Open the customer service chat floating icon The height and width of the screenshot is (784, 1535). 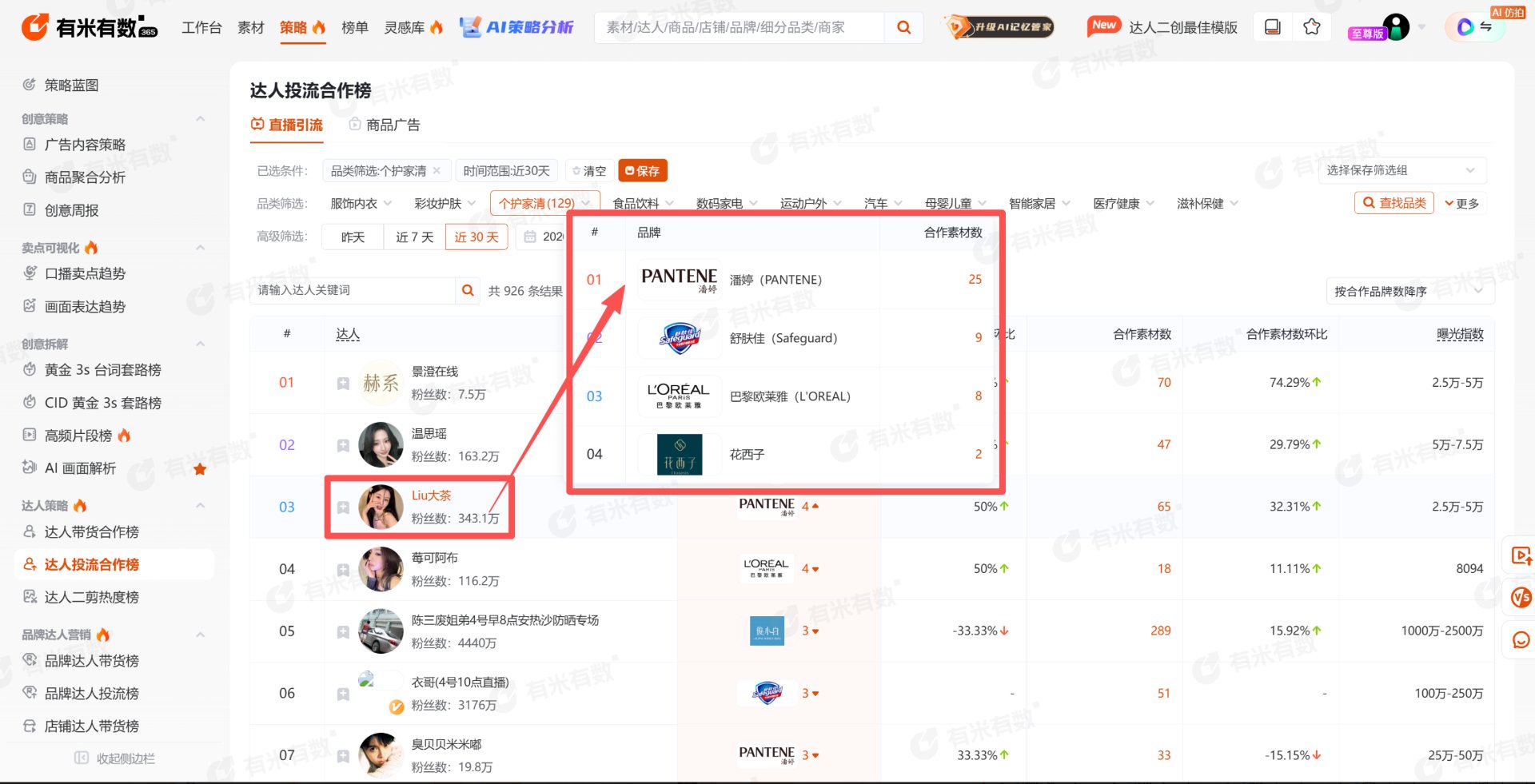pyautogui.click(x=1521, y=640)
